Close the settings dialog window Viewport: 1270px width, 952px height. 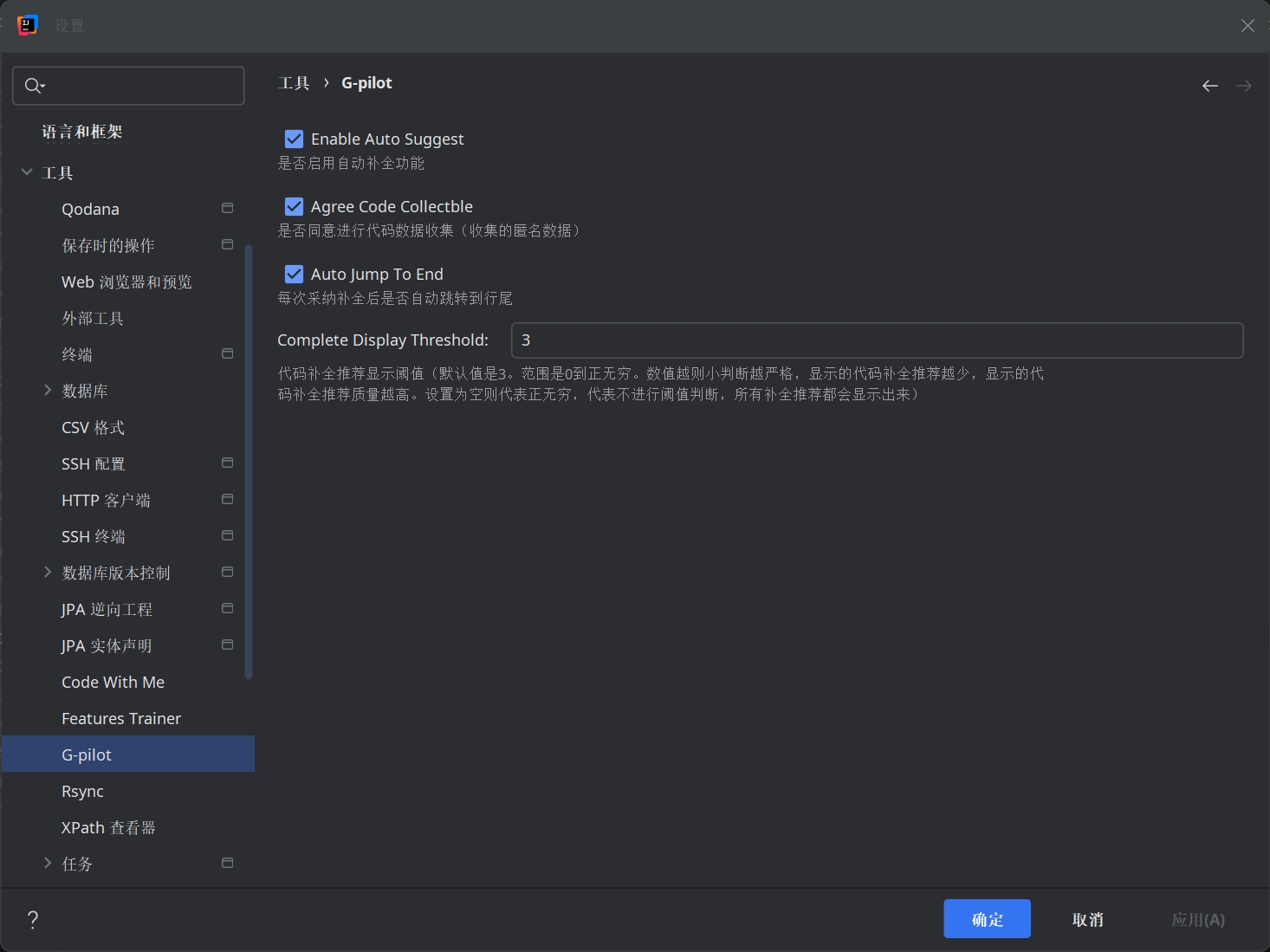1247,26
